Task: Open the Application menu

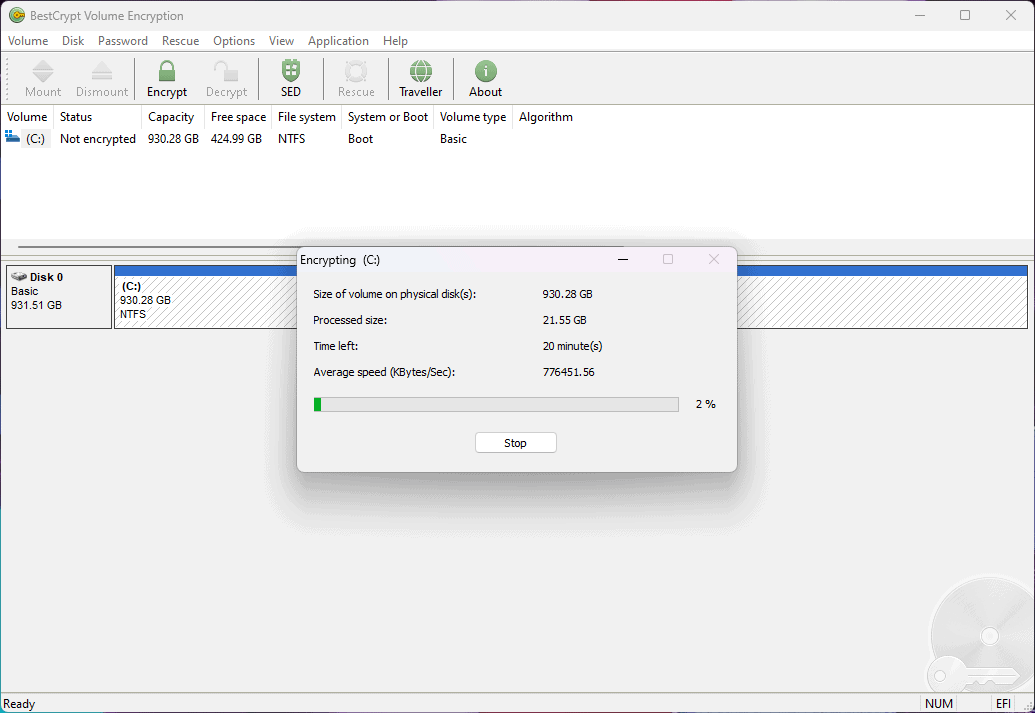Action: tap(338, 41)
